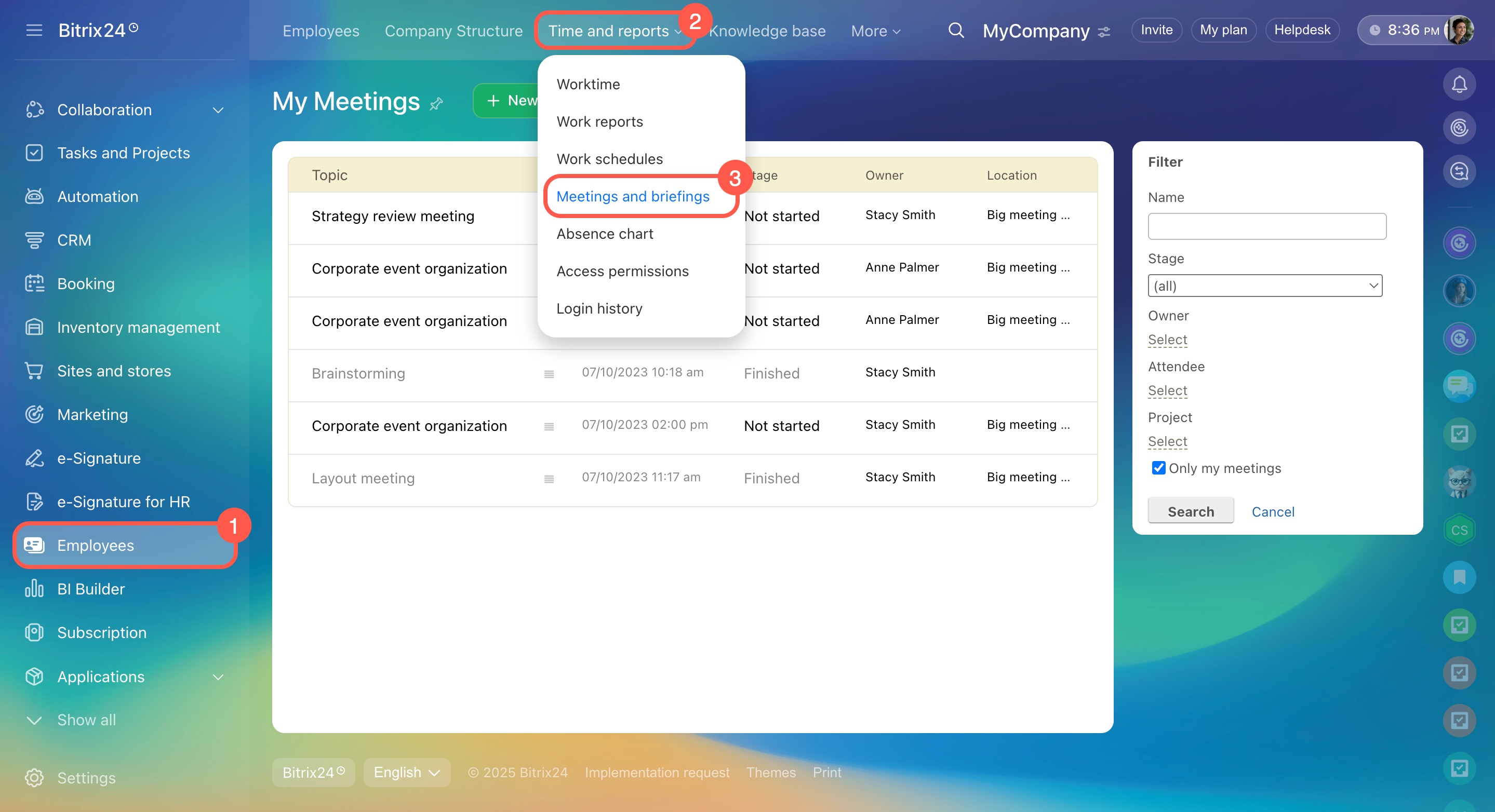Choose Work schedules in the menu
This screenshot has height=812, width=1495.
pyautogui.click(x=609, y=159)
